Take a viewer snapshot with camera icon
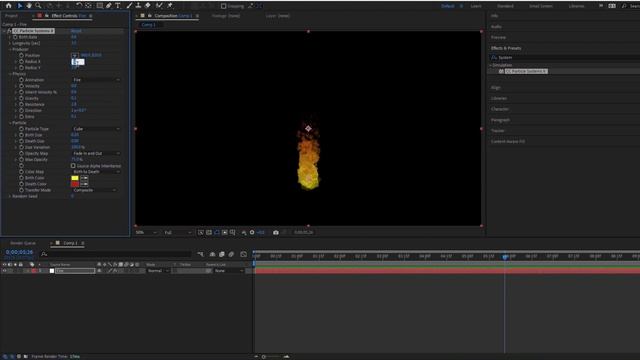Screen dimensions: 640x360 coord(276,232)
